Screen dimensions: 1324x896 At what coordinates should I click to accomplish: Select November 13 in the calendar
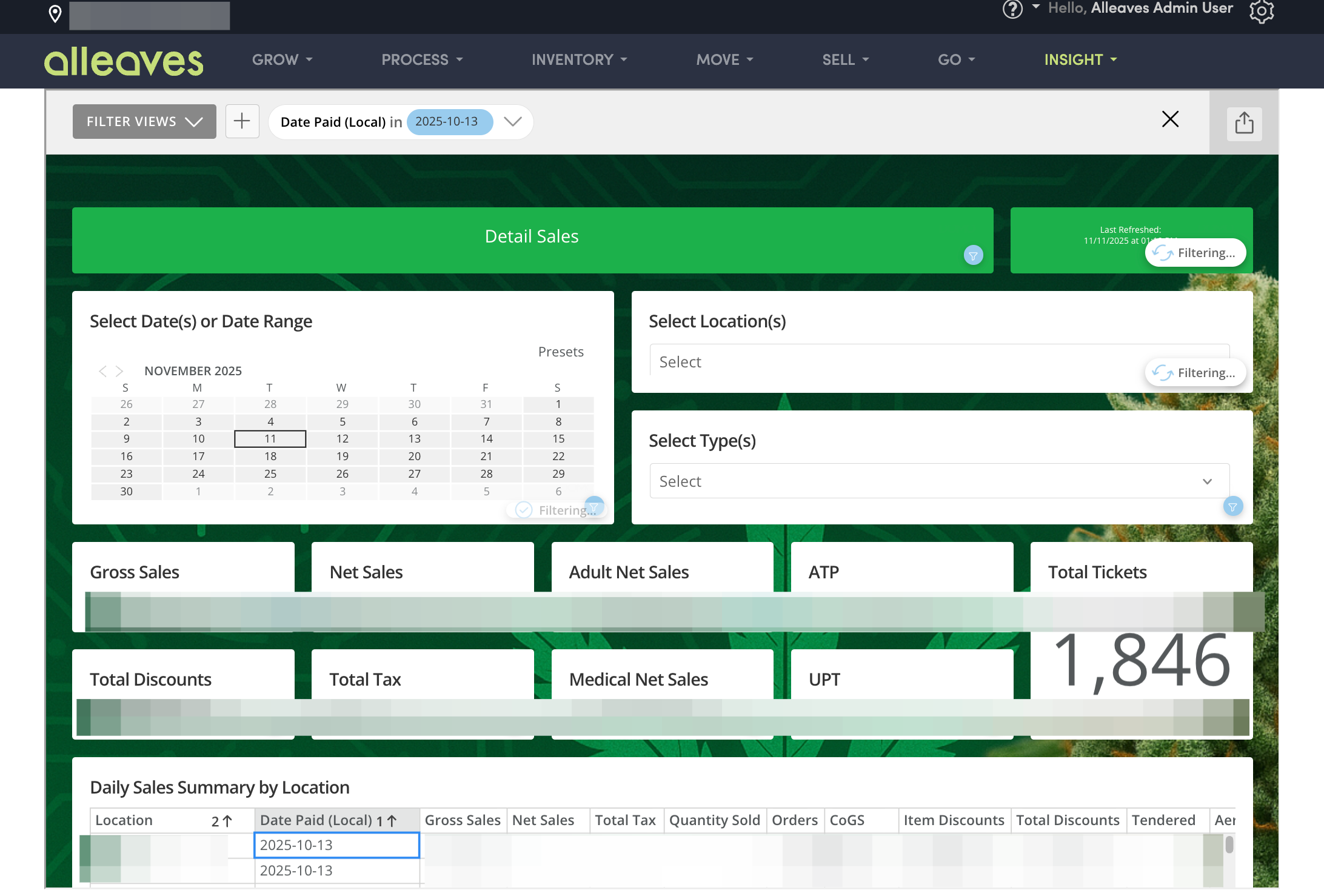pos(414,438)
